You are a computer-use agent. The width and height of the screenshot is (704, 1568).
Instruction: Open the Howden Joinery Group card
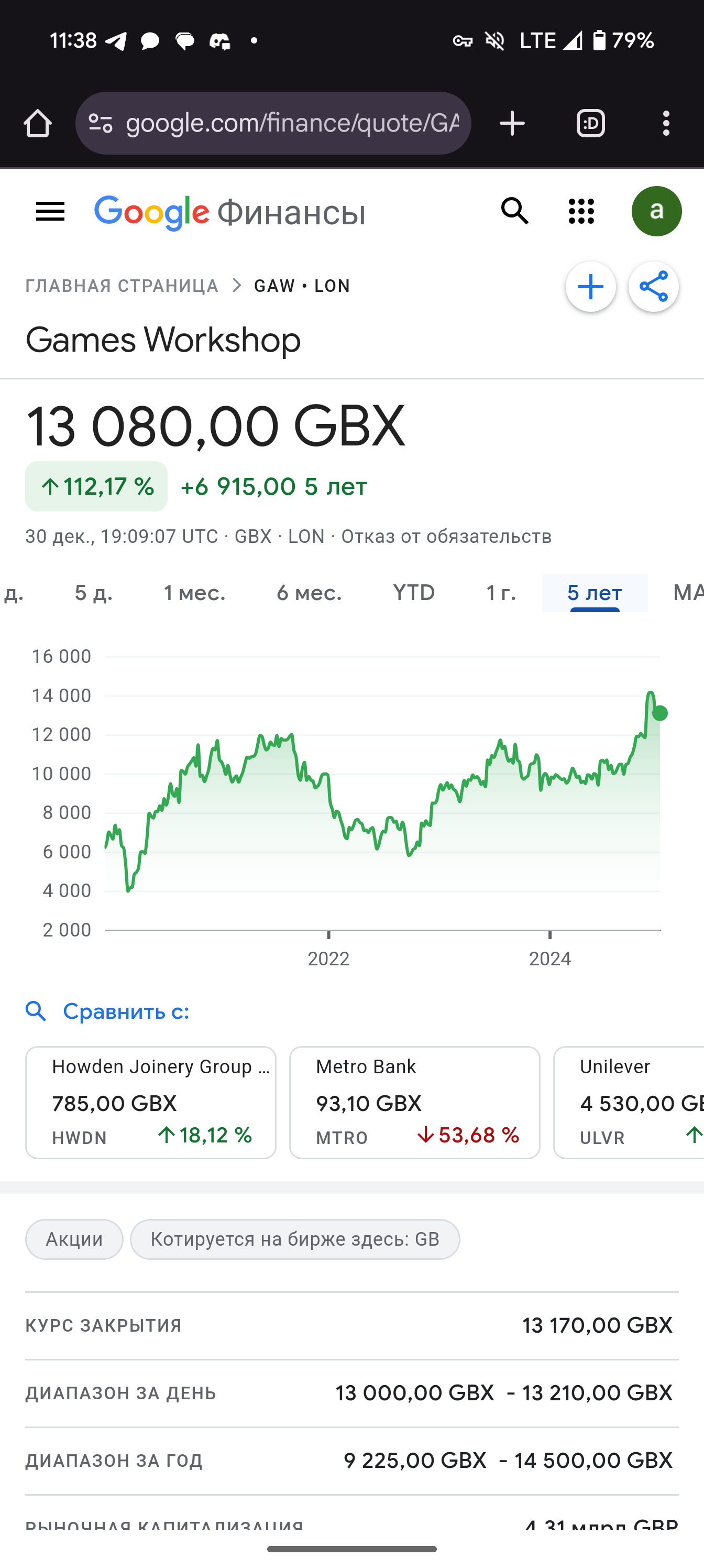tap(151, 1102)
